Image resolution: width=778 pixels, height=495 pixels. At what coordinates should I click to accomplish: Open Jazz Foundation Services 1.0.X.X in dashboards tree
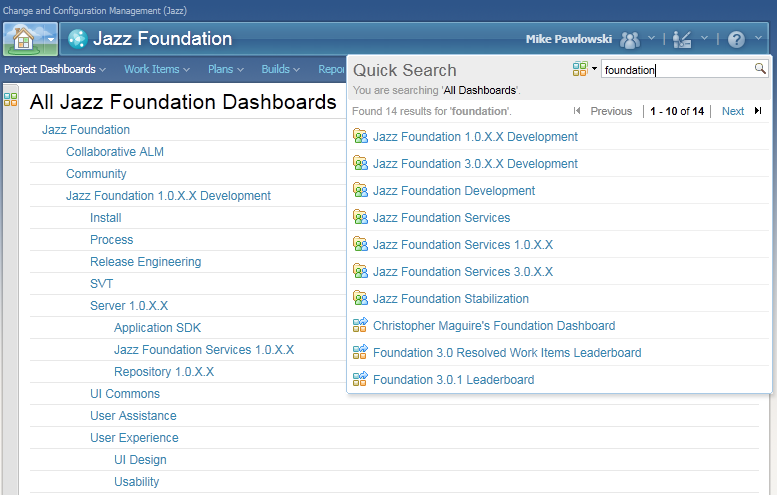[204, 350]
